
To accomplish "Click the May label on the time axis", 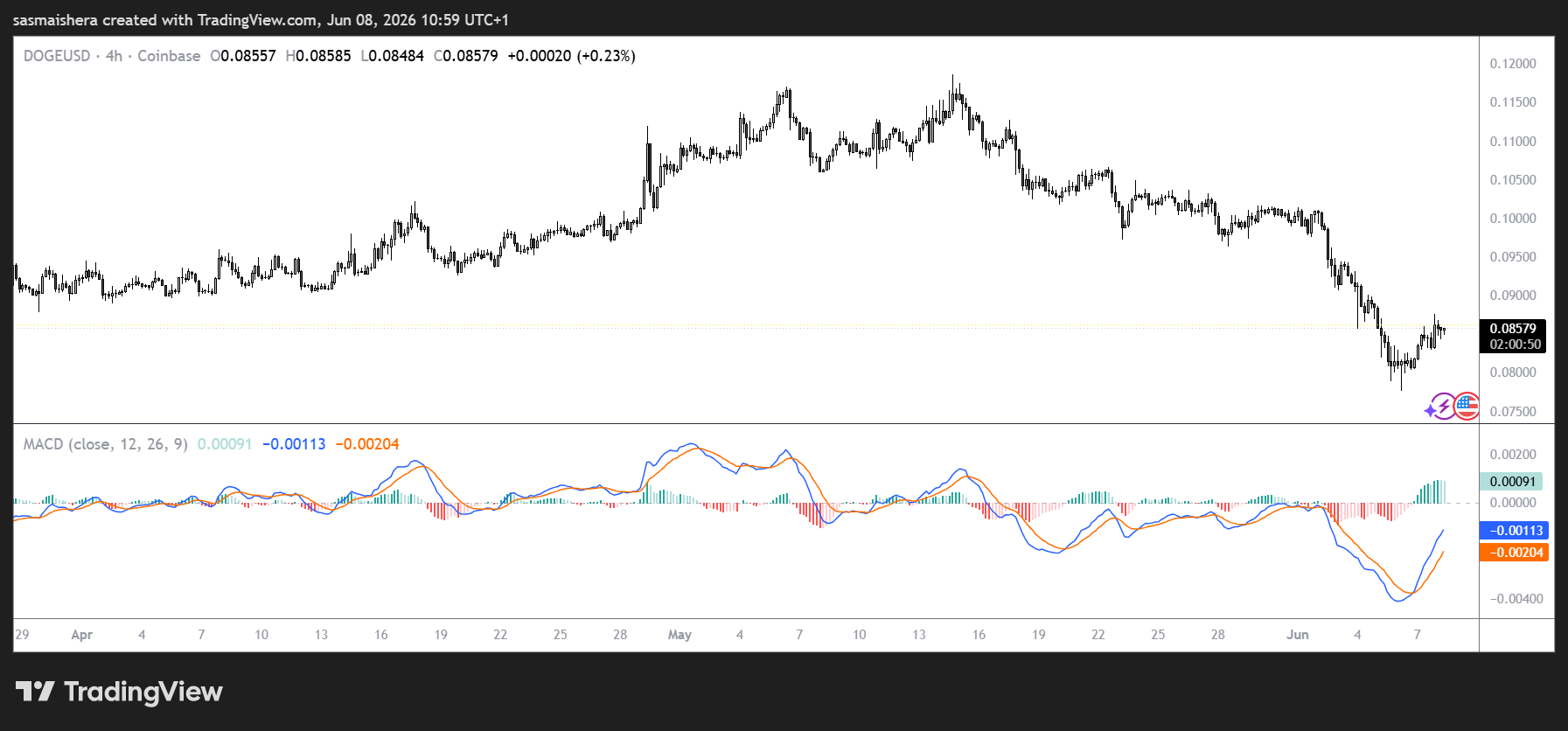I will (679, 635).
